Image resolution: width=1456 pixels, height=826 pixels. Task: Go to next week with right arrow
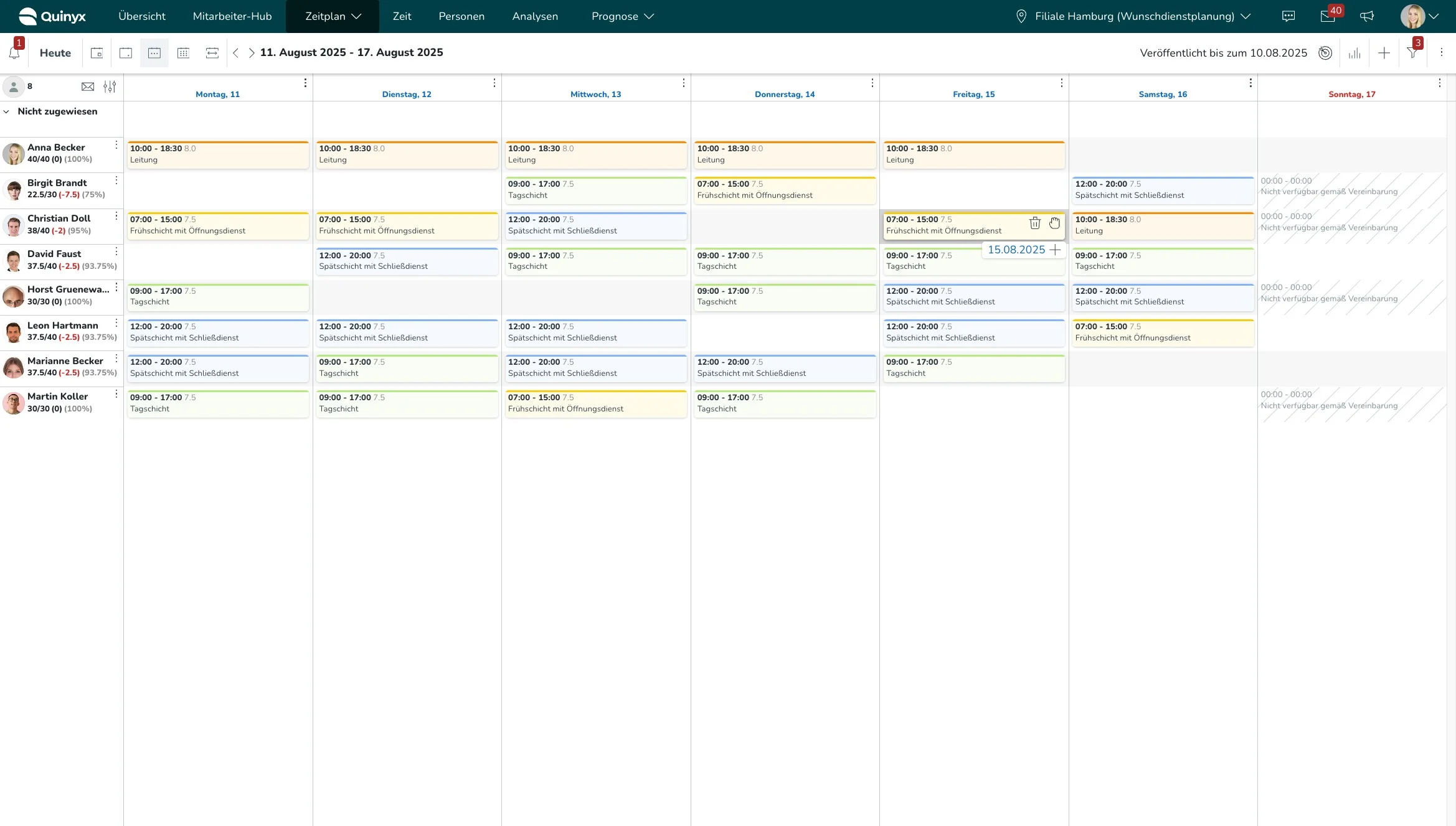click(x=251, y=53)
